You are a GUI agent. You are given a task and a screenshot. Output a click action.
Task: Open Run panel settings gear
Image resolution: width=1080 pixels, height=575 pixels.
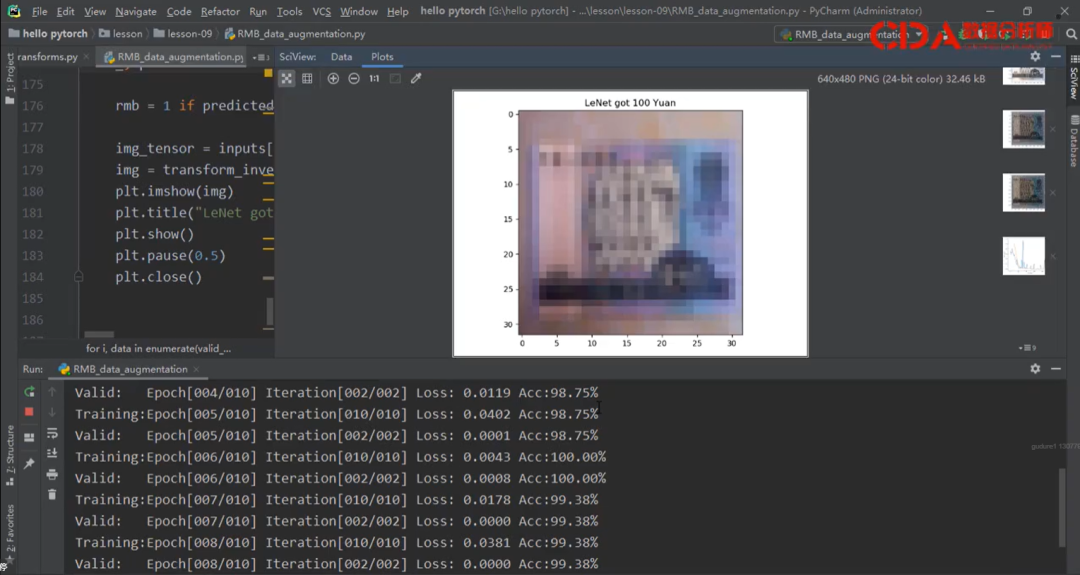click(1035, 369)
